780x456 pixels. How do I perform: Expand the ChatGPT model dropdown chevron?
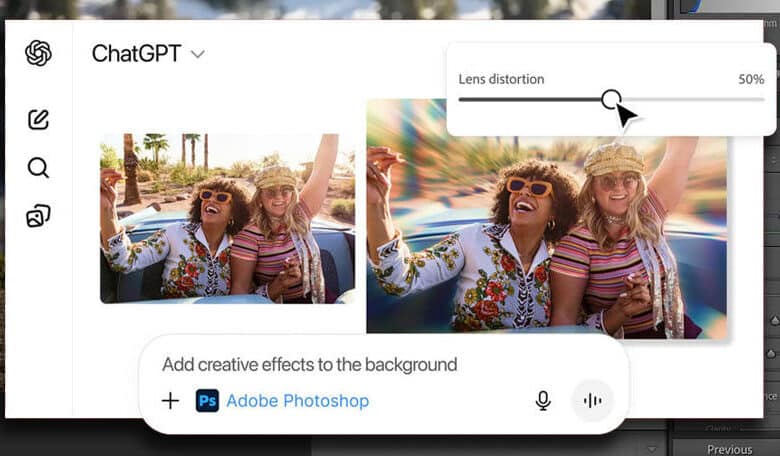click(x=198, y=54)
